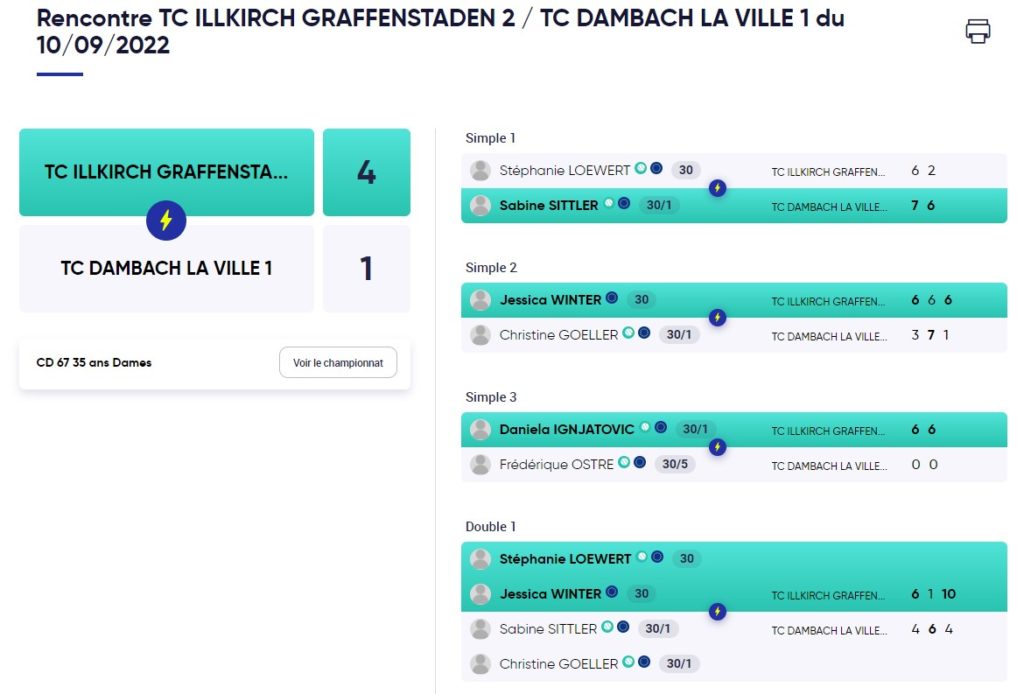Click the lightning bolt between team names
1024x694 pixels.
166,220
